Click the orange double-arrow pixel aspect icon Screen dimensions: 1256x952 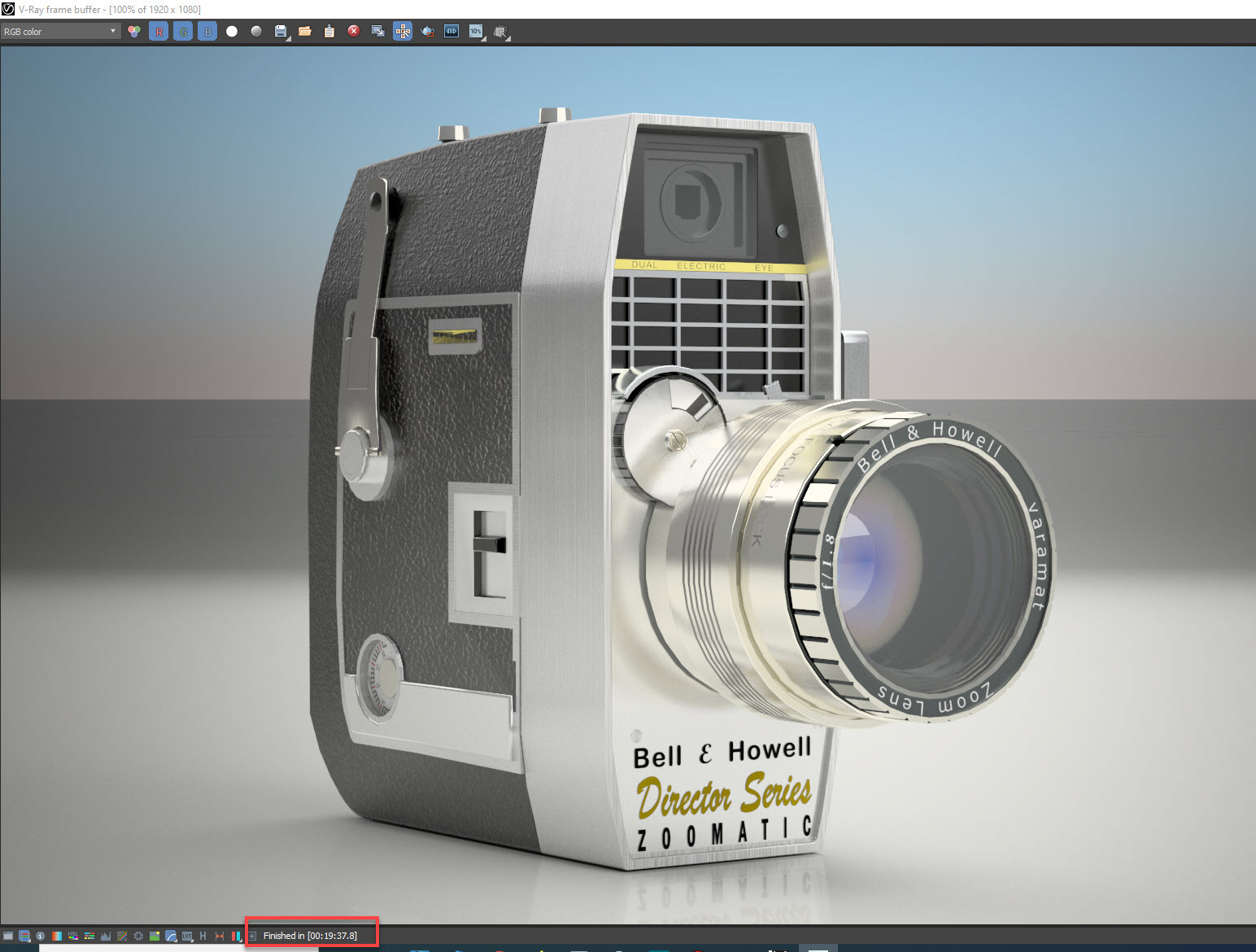point(220,936)
